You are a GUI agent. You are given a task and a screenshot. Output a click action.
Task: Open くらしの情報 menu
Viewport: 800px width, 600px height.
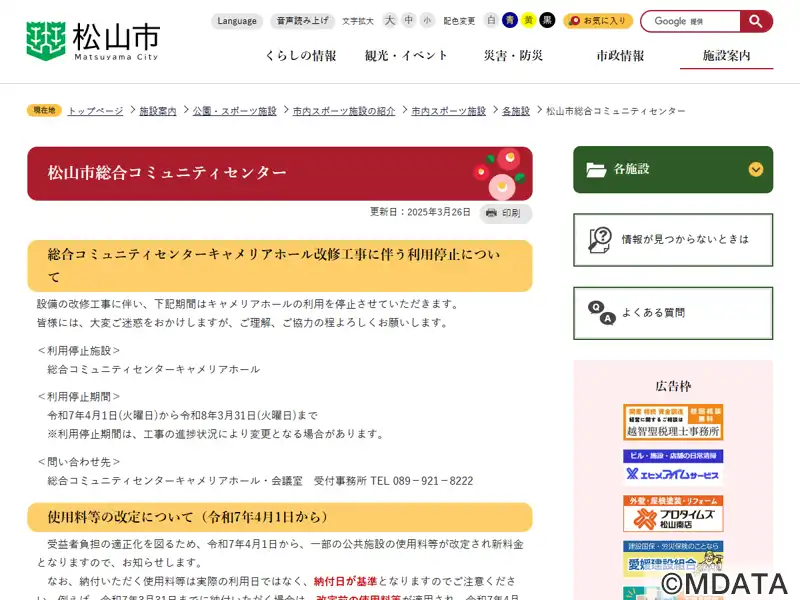301,56
